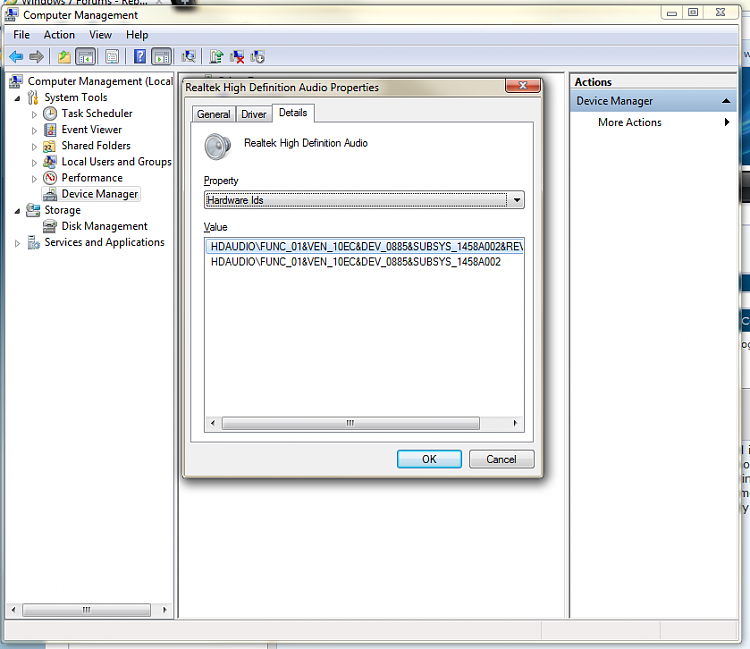Open the Help menu
750x649 pixels.
137,35
